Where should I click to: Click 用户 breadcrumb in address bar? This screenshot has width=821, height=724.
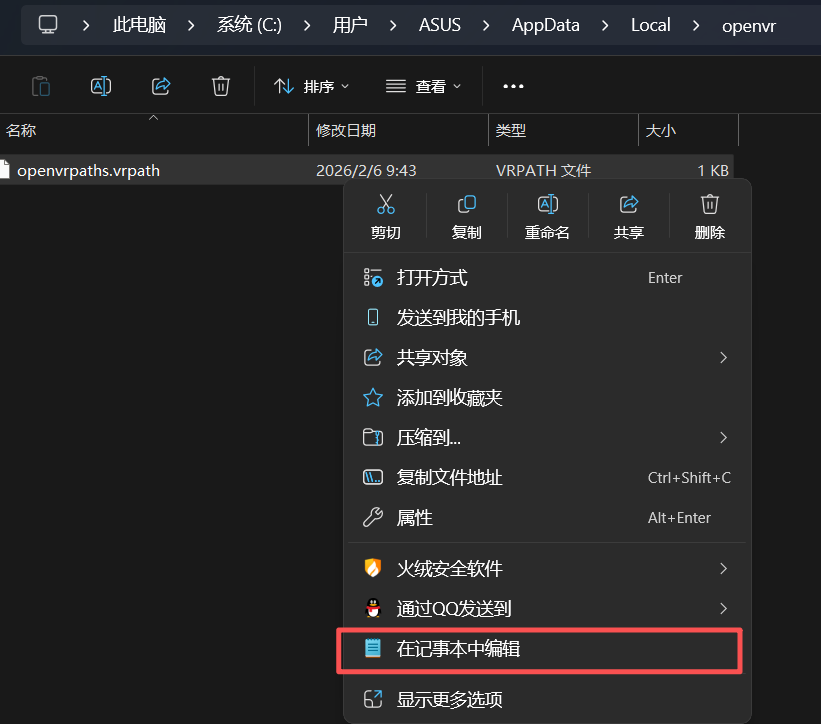(x=350, y=25)
